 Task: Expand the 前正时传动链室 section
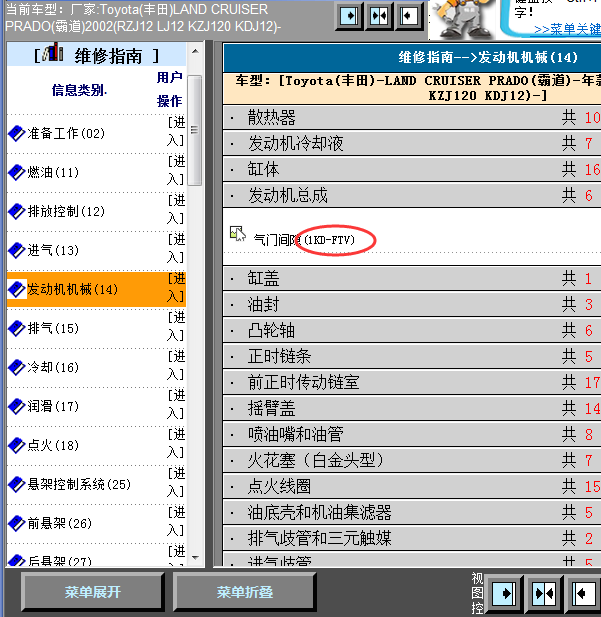412,382
